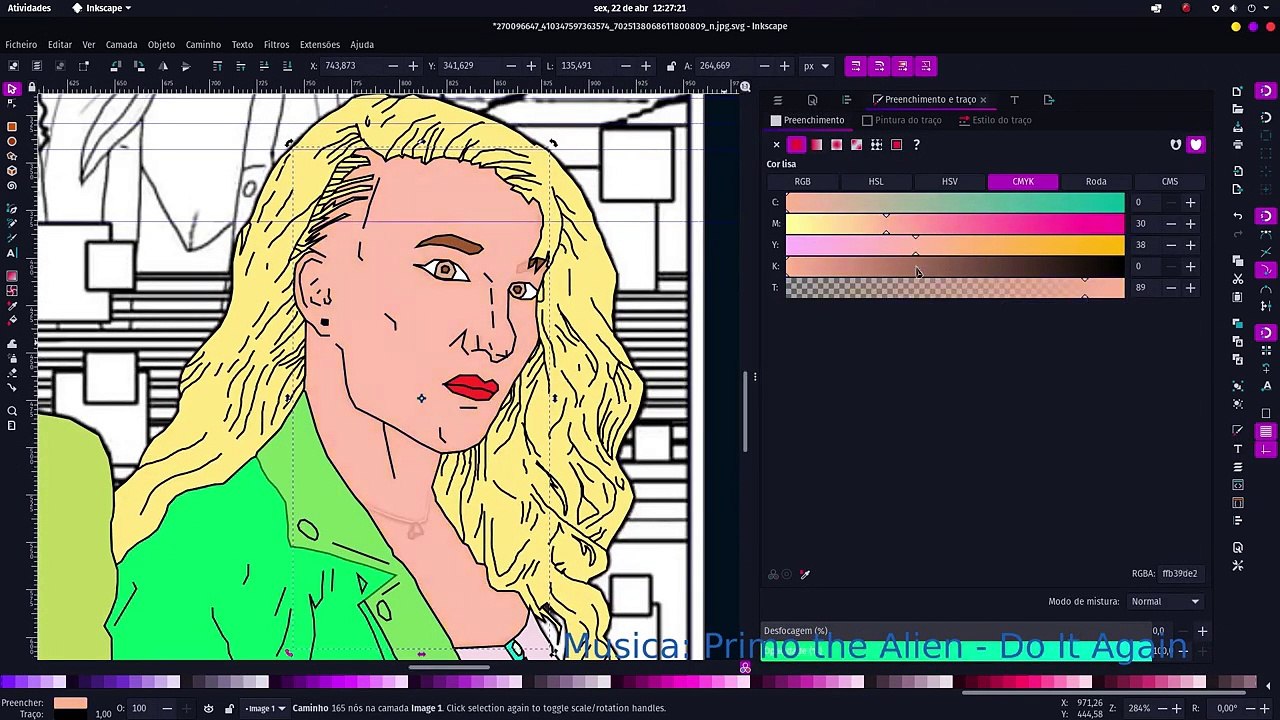The width and height of the screenshot is (1280, 720).
Task: Open the Filtros menu
Action: (x=277, y=44)
